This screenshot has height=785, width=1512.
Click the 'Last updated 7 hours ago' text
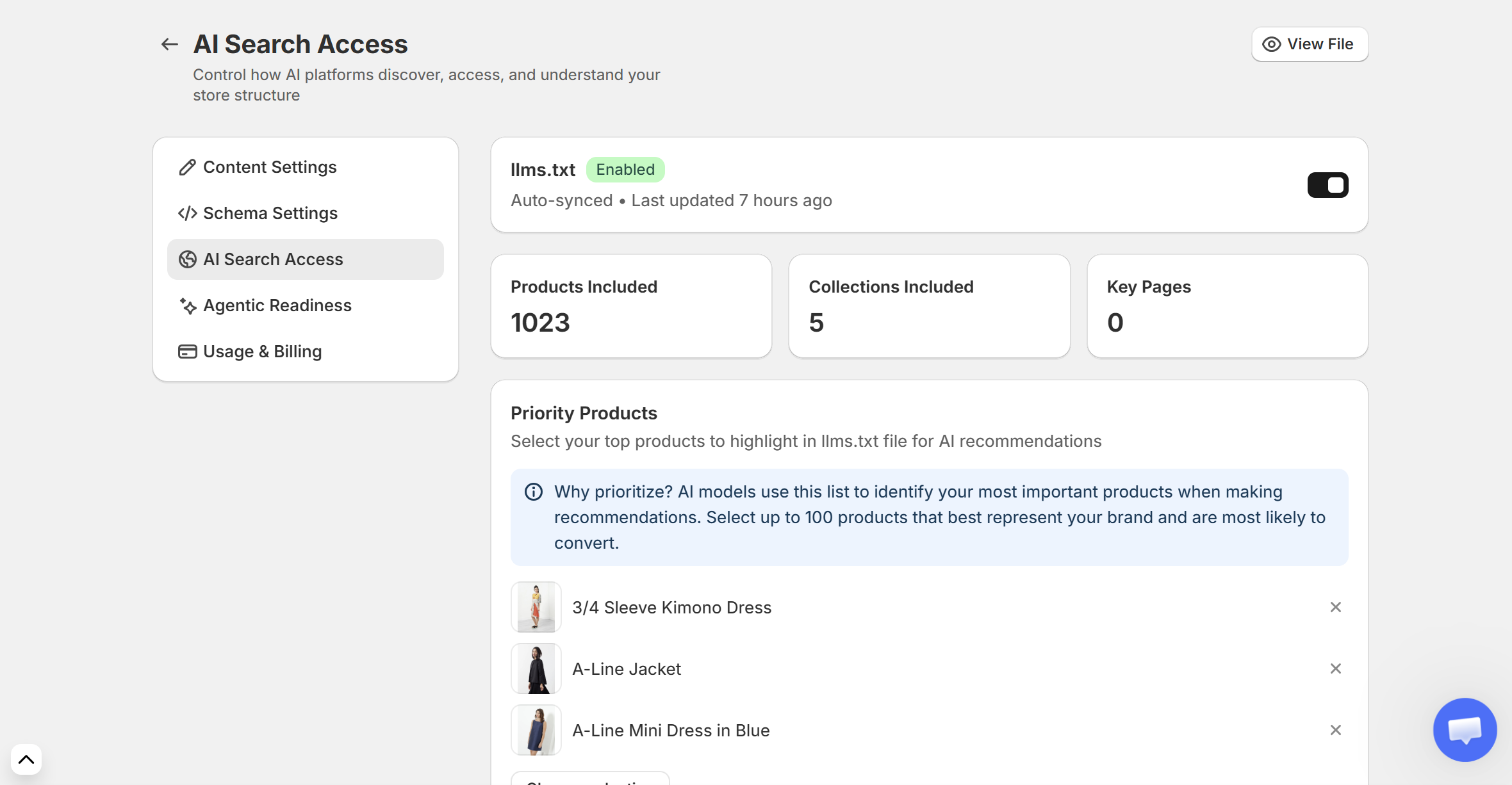pyautogui.click(x=732, y=200)
